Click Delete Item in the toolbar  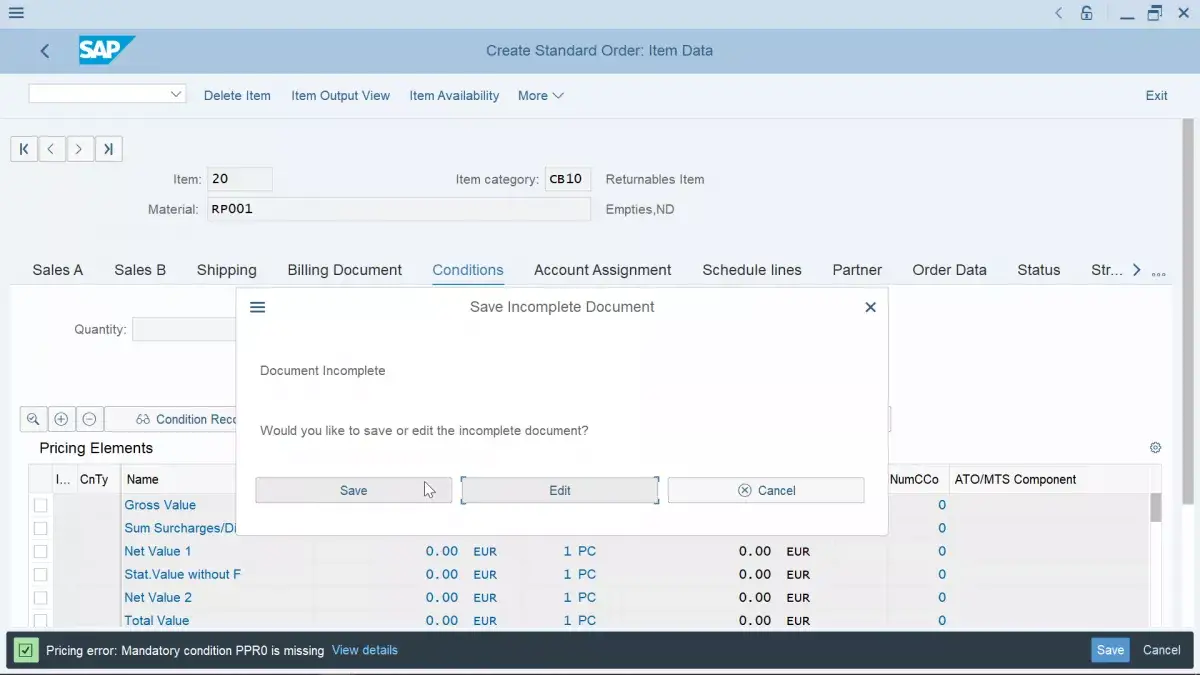pos(237,96)
